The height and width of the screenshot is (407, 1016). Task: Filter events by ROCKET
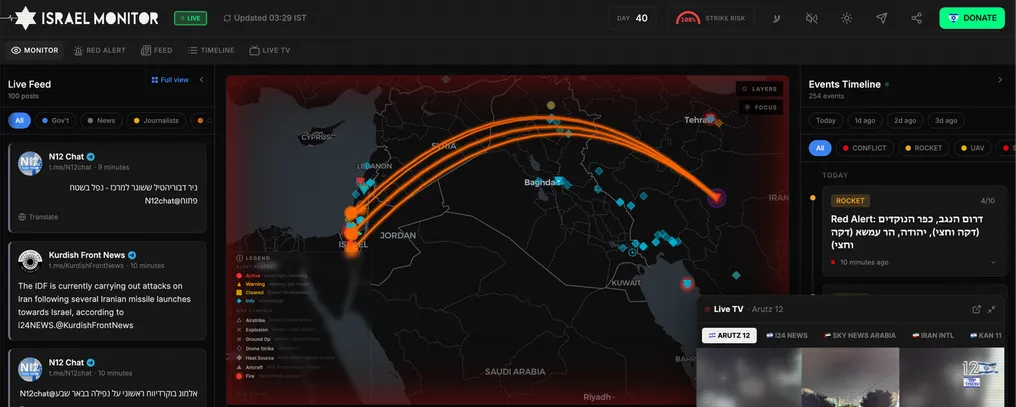924,148
